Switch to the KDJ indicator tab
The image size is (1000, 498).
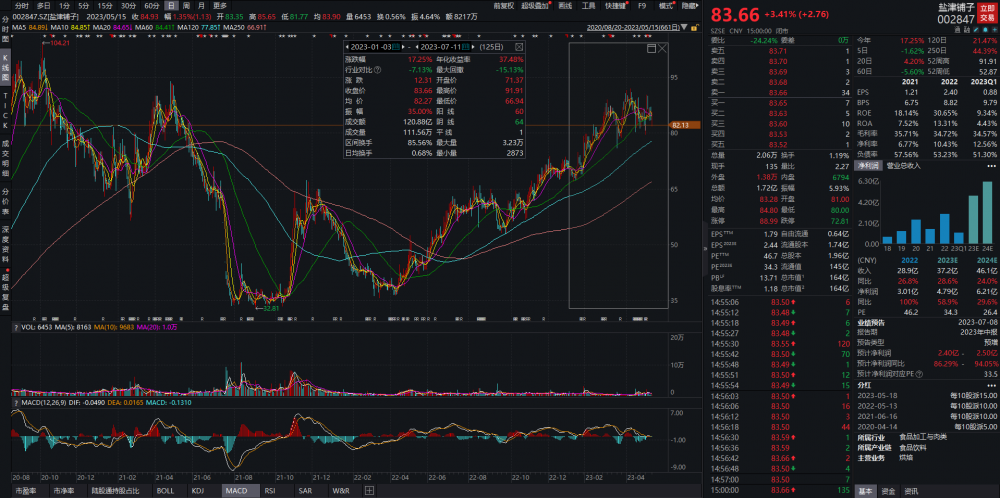pos(198,490)
